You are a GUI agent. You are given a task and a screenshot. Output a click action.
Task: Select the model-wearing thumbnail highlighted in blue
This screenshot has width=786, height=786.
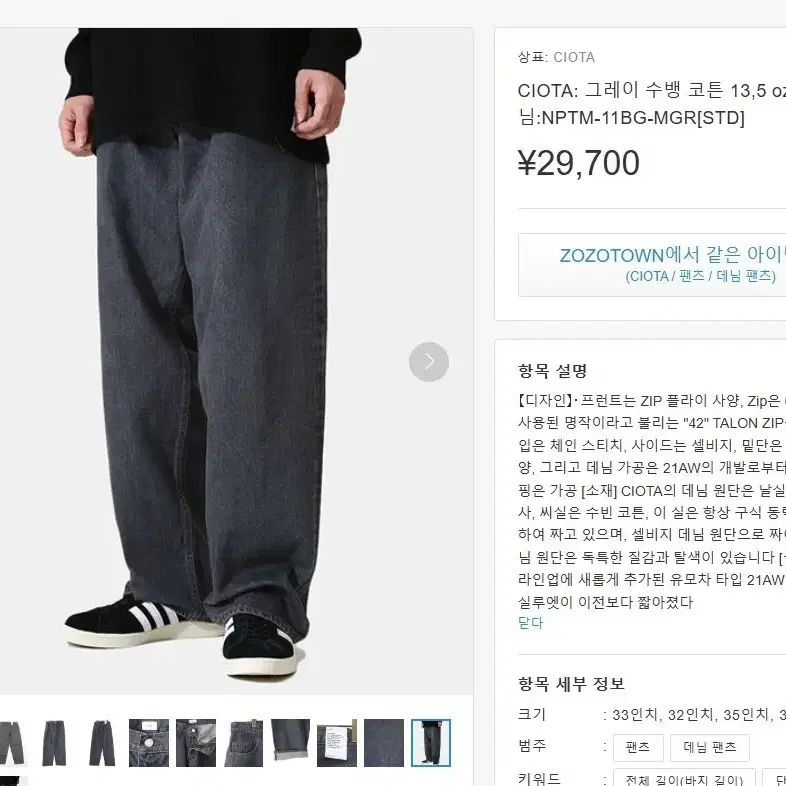(x=431, y=743)
